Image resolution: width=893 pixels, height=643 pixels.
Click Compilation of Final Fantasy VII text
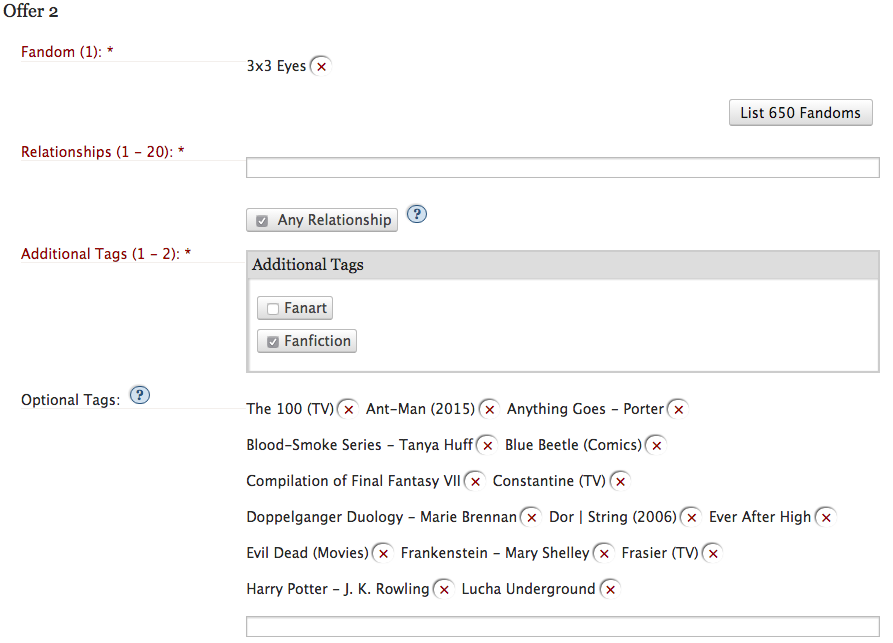(x=353, y=481)
